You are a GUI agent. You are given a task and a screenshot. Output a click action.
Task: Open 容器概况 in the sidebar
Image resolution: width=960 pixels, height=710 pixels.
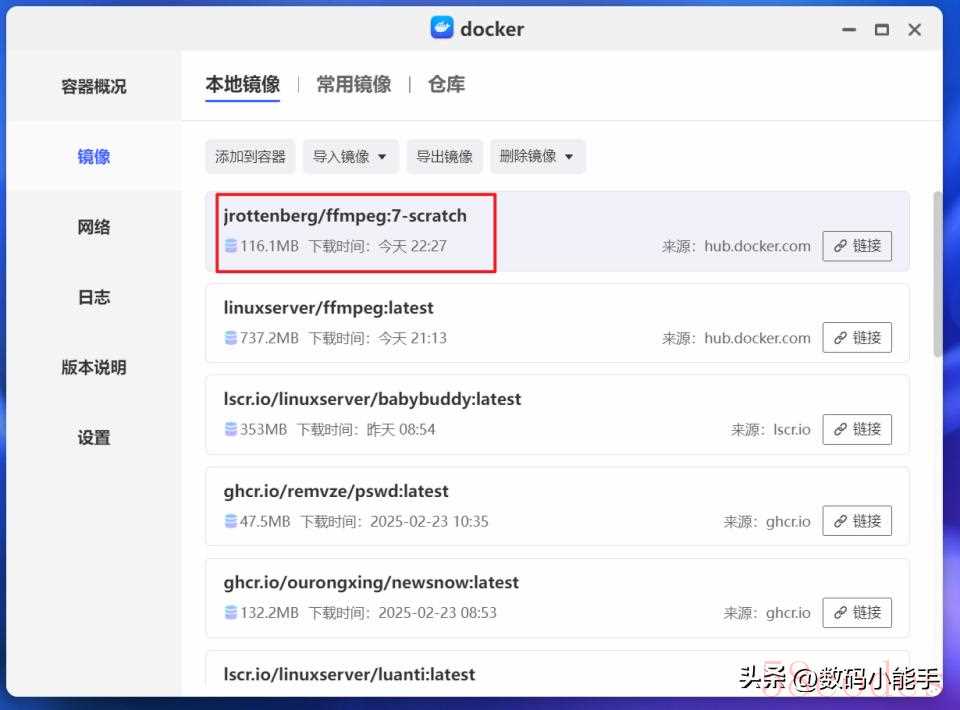click(94, 87)
